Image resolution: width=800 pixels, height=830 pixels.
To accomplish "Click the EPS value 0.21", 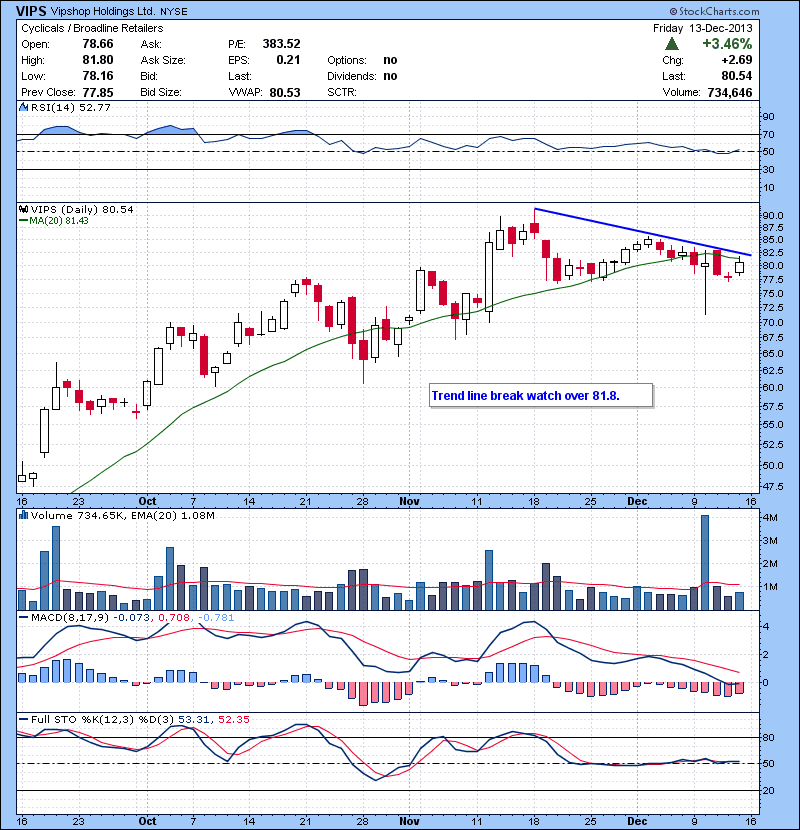I will (x=288, y=60).
